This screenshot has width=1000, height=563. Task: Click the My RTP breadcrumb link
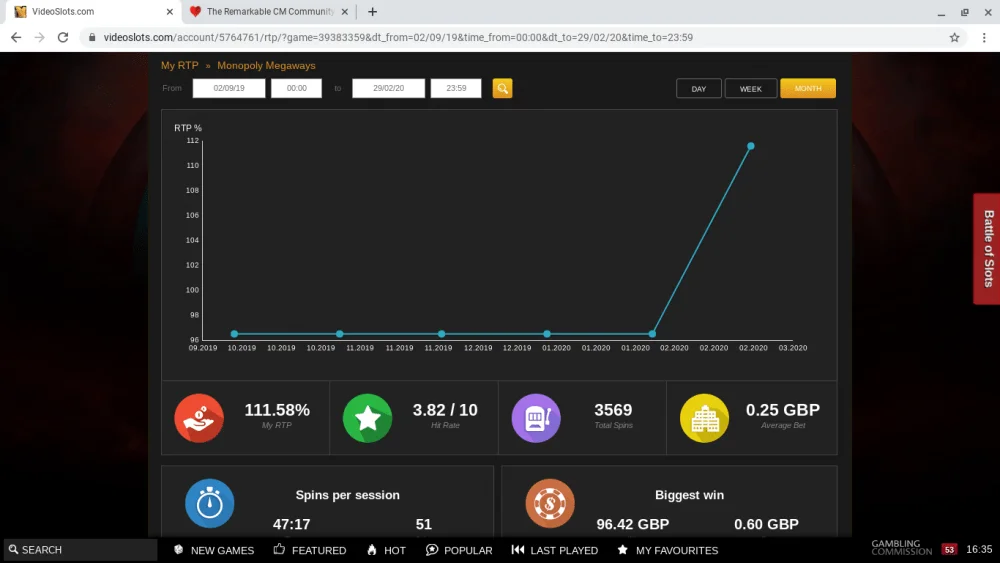(179, 66)
